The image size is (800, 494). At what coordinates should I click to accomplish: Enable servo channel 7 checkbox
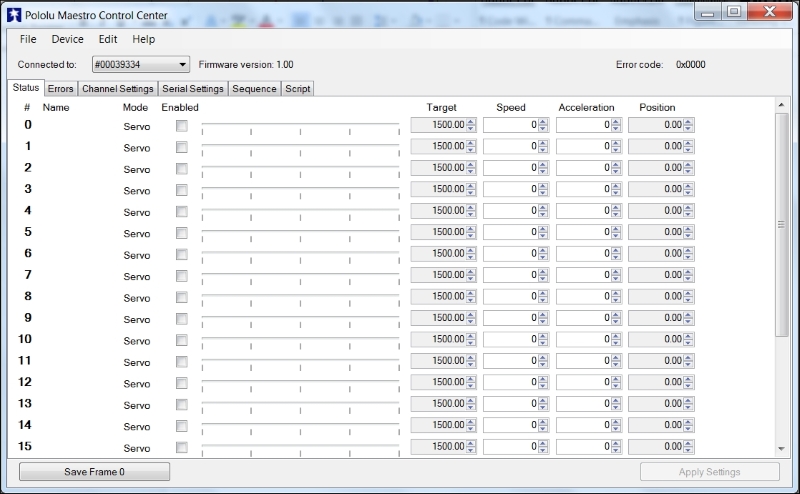(182, 276)
